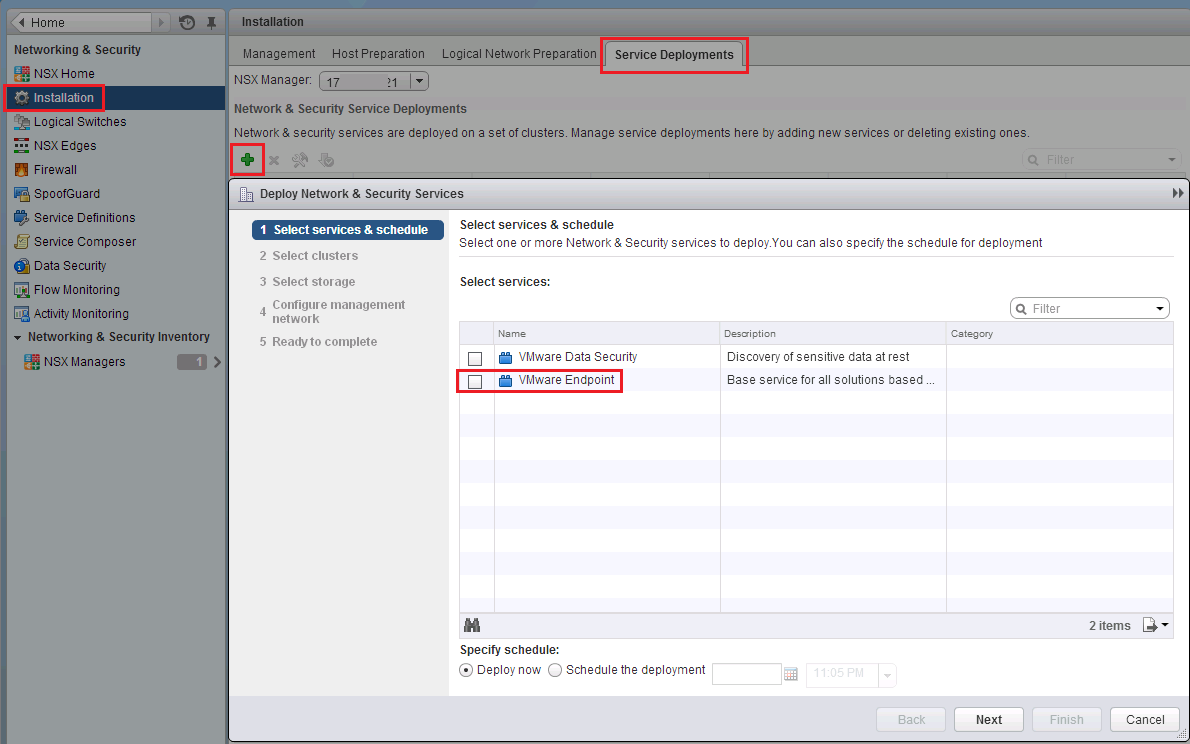Click the SpoofGuard icon
This screenshot has height=744, width=1190.
click(x=21, y=194)
